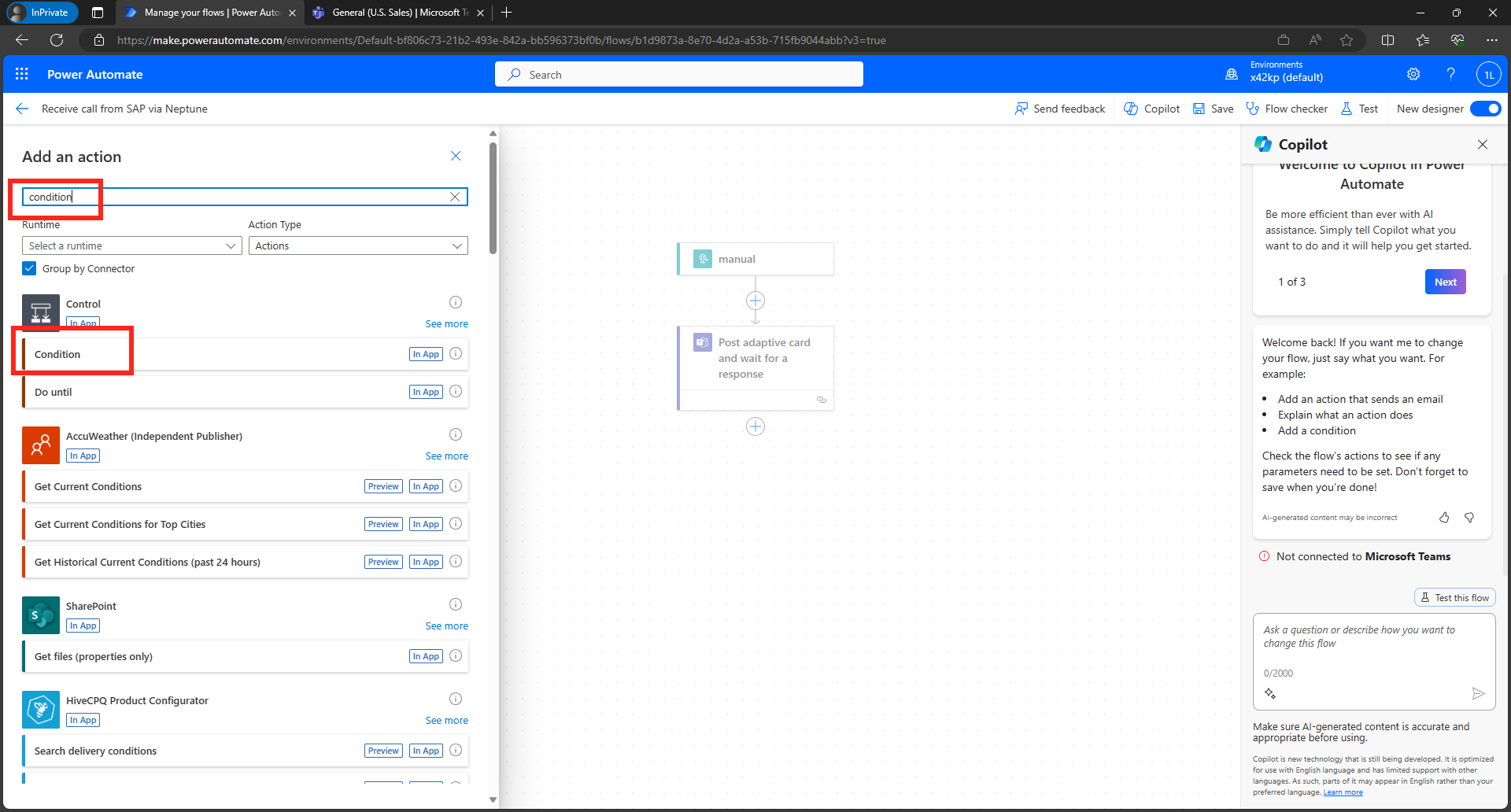Click the Control connector icon
This screenshot has width=1511, height=812.
pyautogui.click(x=41, y=312)
